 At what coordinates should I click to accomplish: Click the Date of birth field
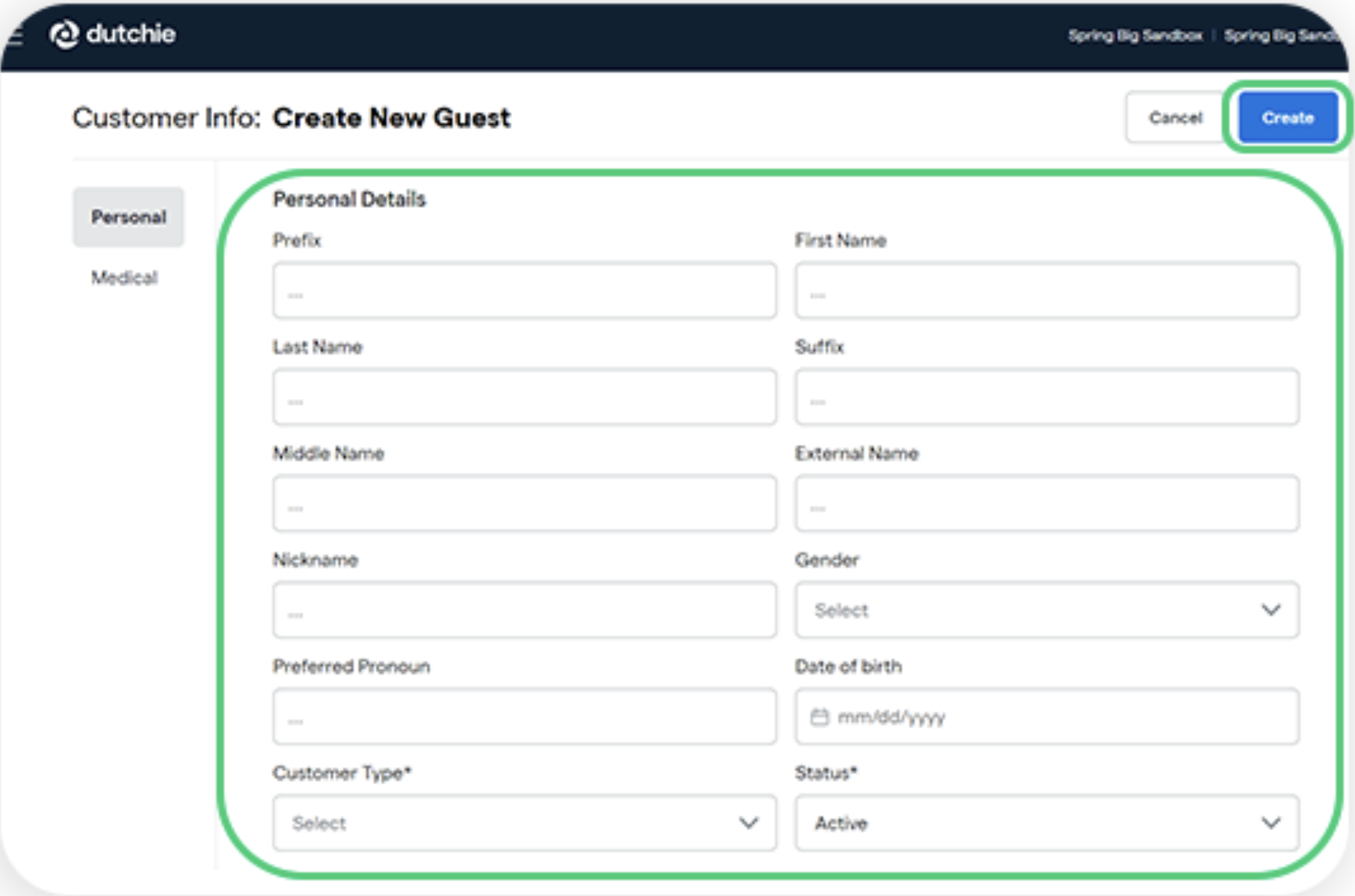[x=1047, y=716]
